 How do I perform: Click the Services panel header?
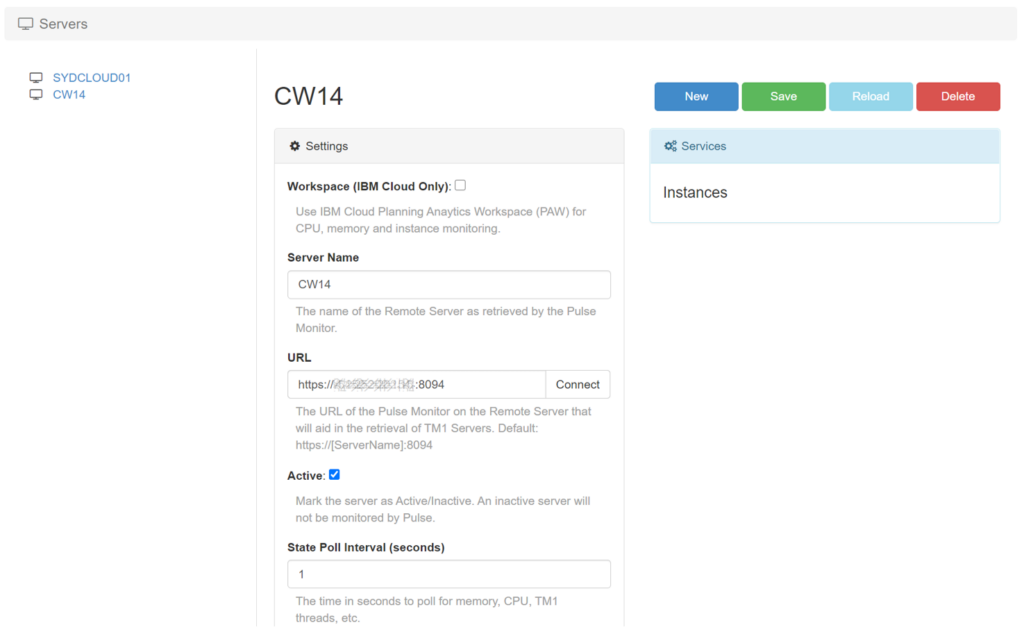click(x=824, y=146)
